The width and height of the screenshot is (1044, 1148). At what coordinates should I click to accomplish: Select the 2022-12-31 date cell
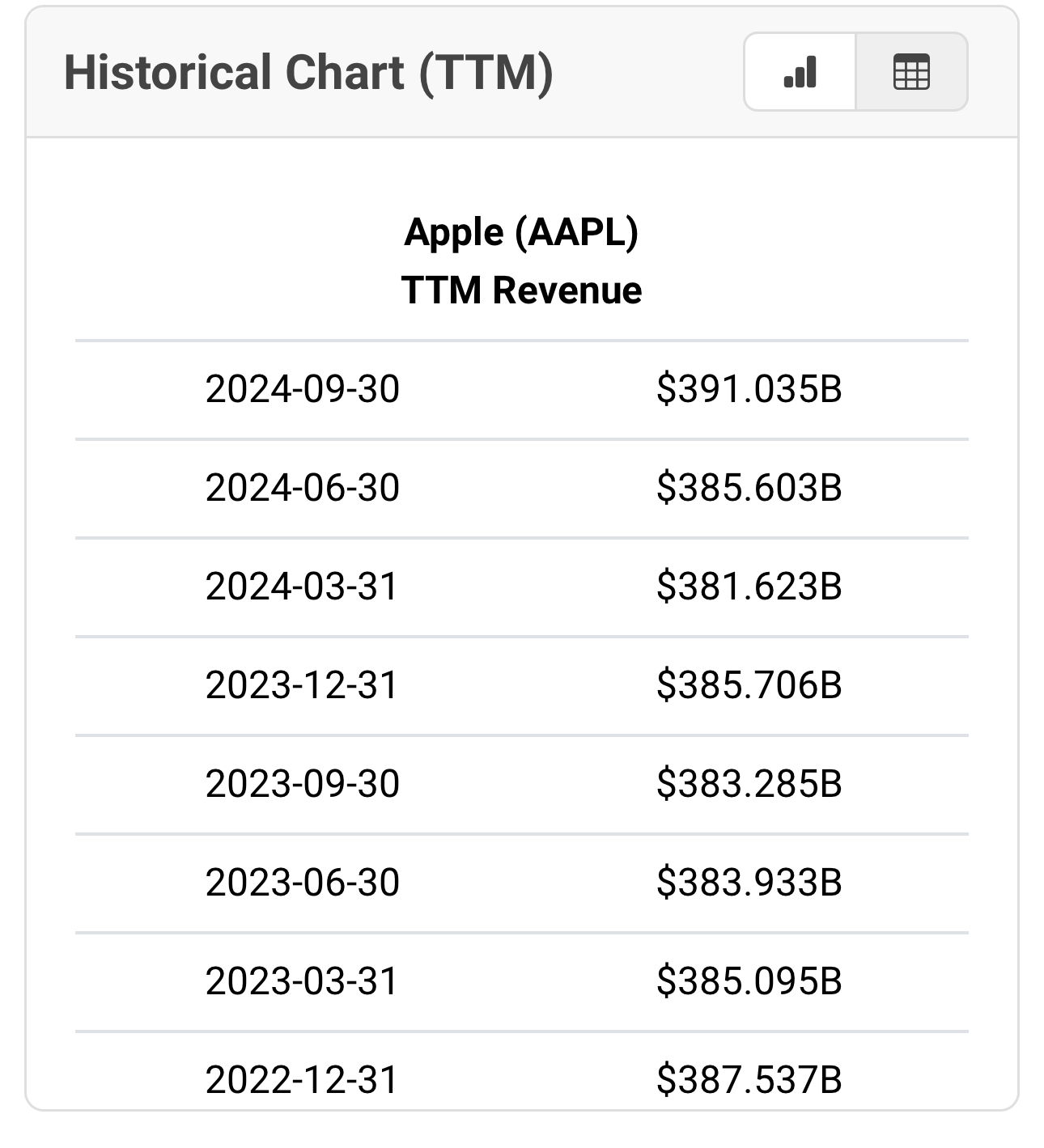point(302,1080)
